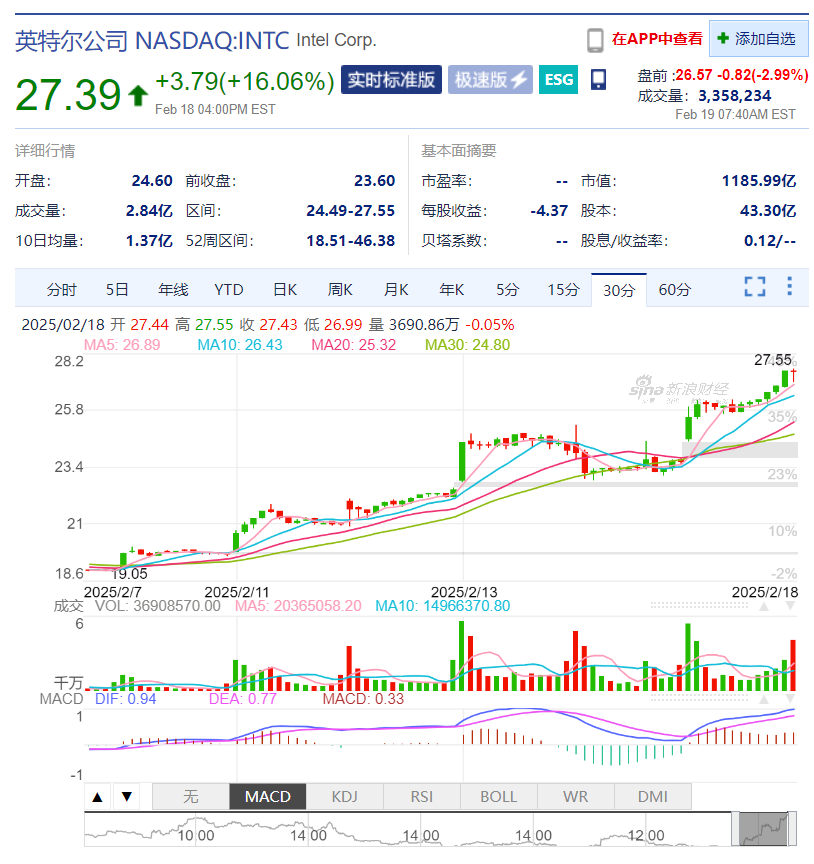Click the 股本 value 43.30亿
Image resolution: width=814 pixels, height=864 pixels.
pyautogui.click(x=768, y=211)
